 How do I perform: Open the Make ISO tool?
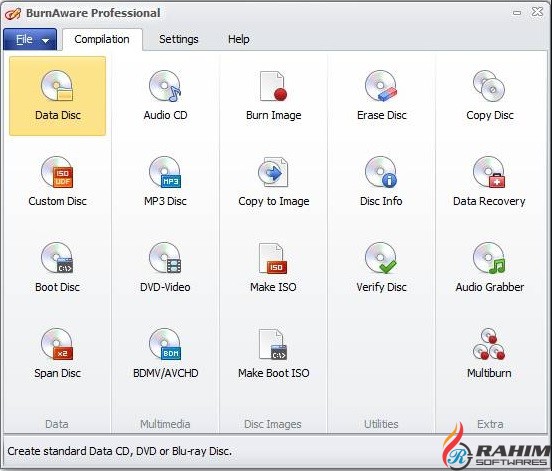[x=274, y=268]
